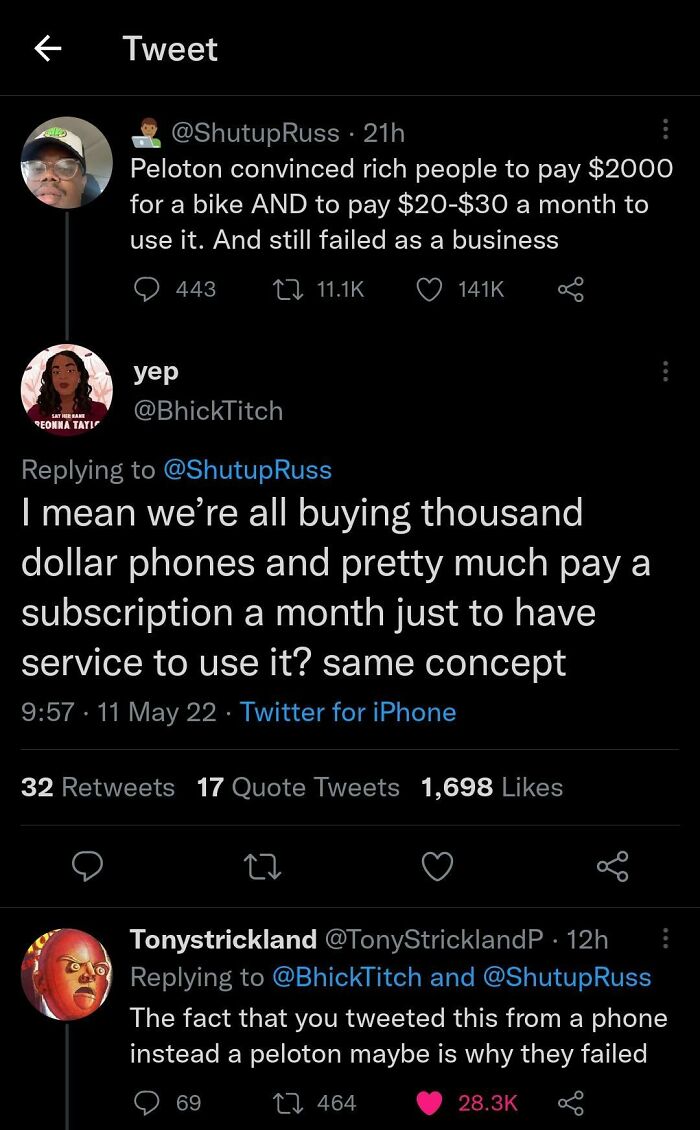Screen dimensions: 700x1130
Task: Open reply on ShutupRuss's Peloton tweet
Action: coord(147,289)
